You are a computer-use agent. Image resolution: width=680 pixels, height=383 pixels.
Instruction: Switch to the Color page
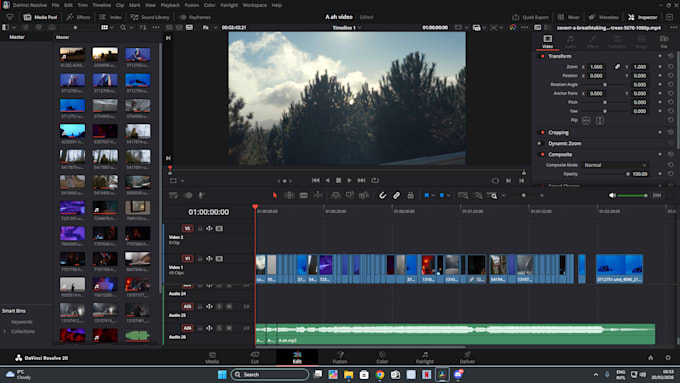[x=382, y=357]
